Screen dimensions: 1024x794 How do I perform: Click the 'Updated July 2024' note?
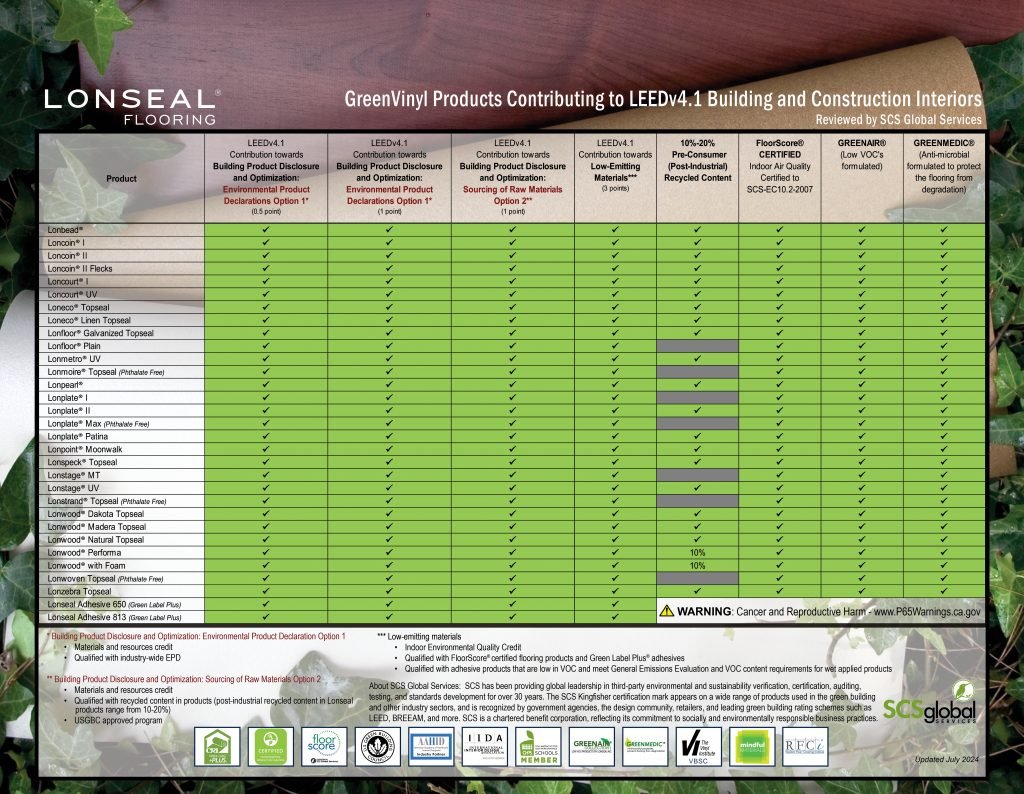point(946,759)
